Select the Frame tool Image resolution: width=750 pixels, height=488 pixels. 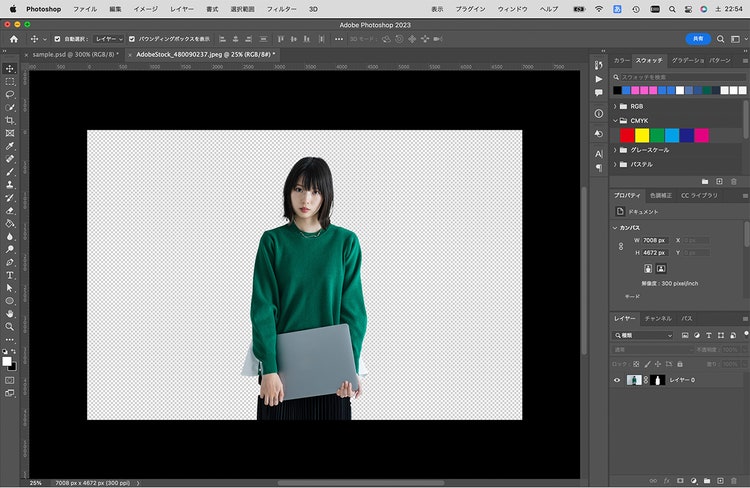point(10,133)
